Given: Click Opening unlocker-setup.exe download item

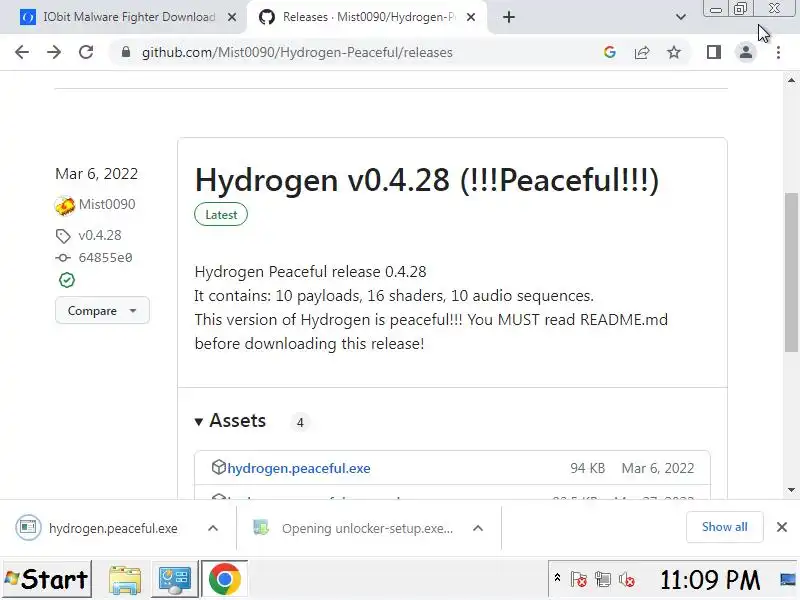Looking at the screenshot, I should [353, 528].
